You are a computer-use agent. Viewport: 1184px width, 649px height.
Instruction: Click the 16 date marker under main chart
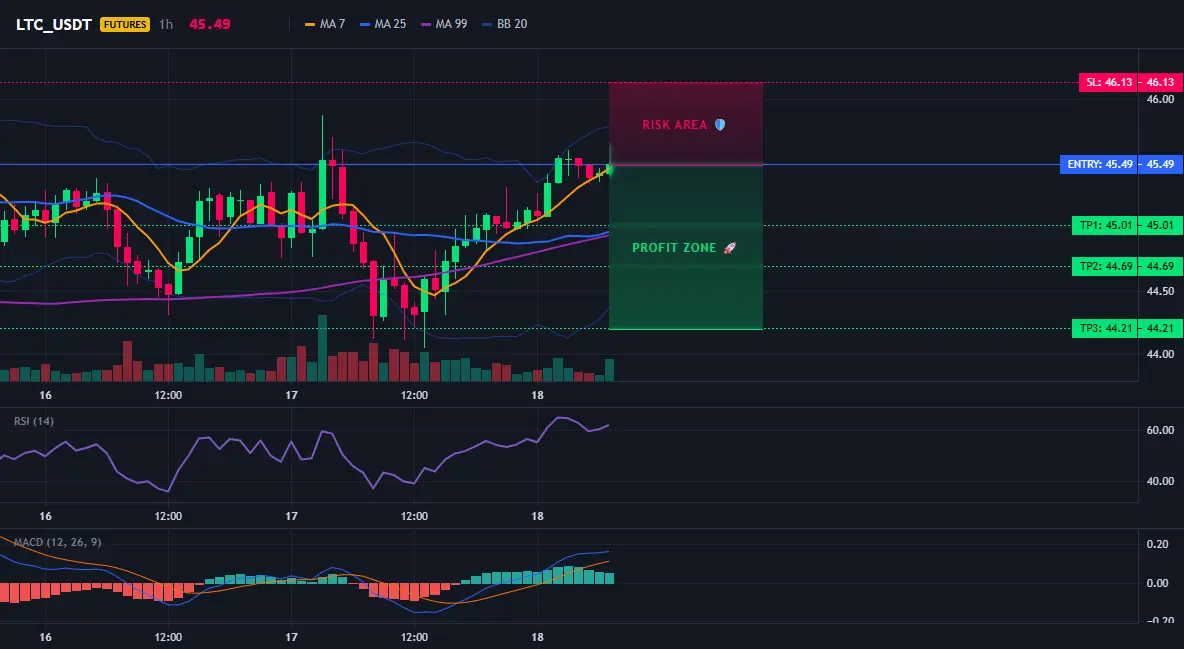click(x=45, y=395)
